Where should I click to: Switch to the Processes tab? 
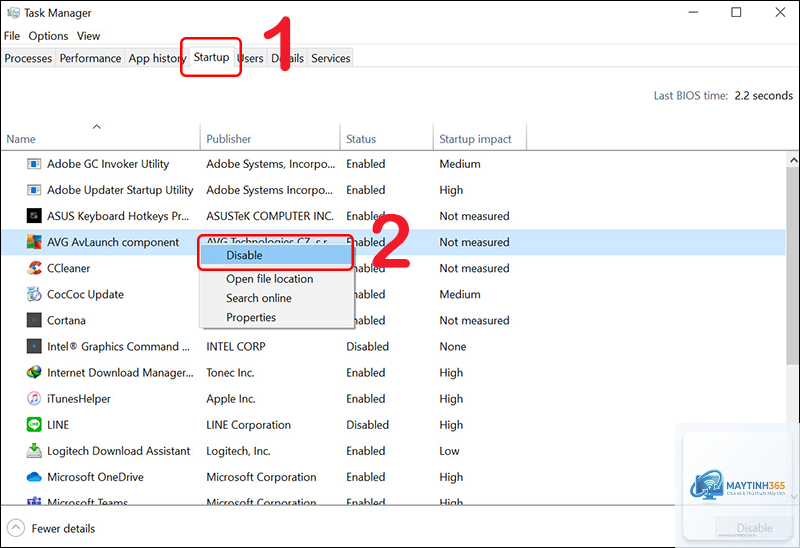(x=28, y=58)
